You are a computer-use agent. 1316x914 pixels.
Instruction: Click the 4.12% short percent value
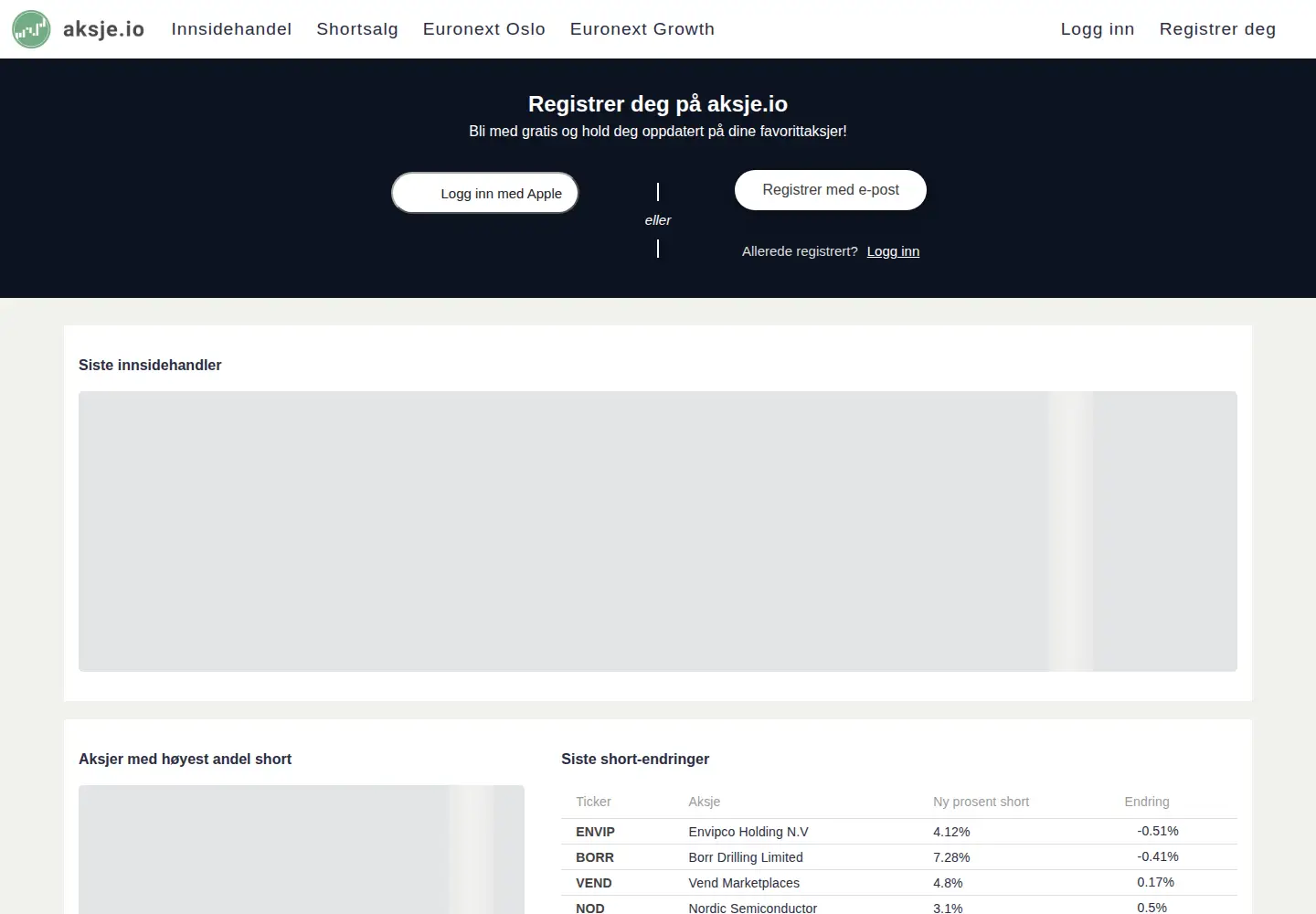951,832
